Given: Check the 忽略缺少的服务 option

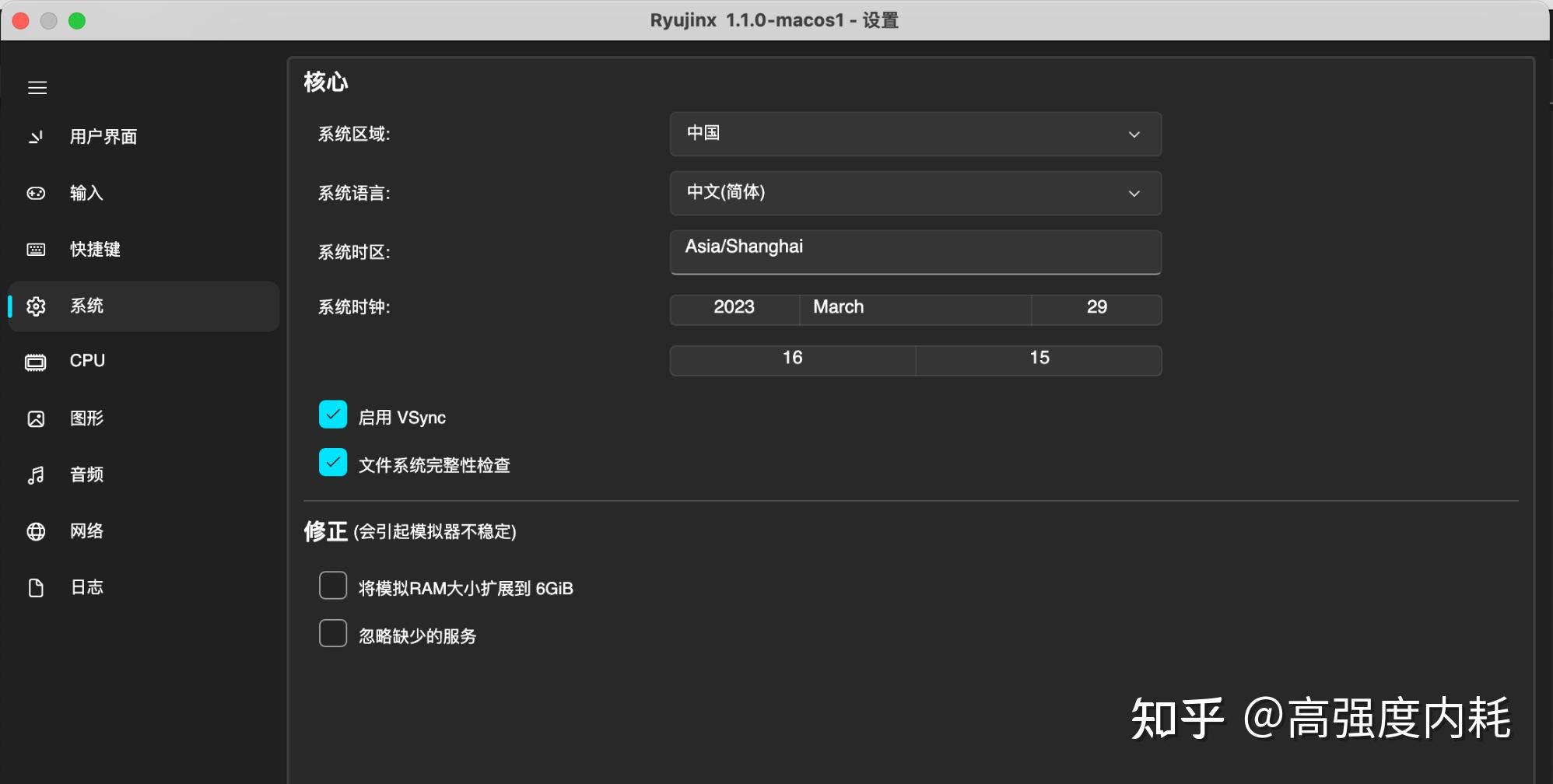Looking at the screenshot, I should (333, 633).
